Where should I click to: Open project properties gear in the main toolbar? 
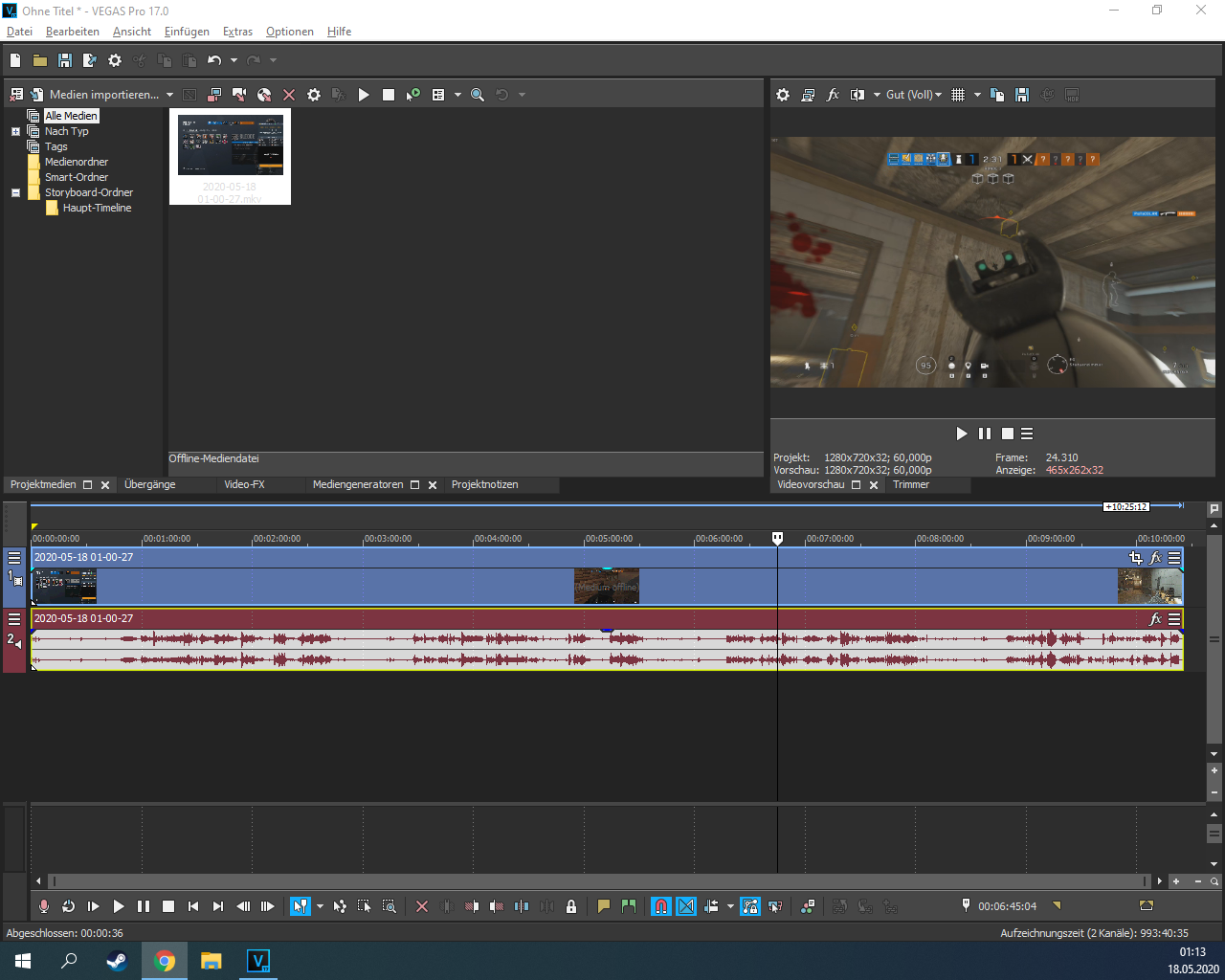115,60
